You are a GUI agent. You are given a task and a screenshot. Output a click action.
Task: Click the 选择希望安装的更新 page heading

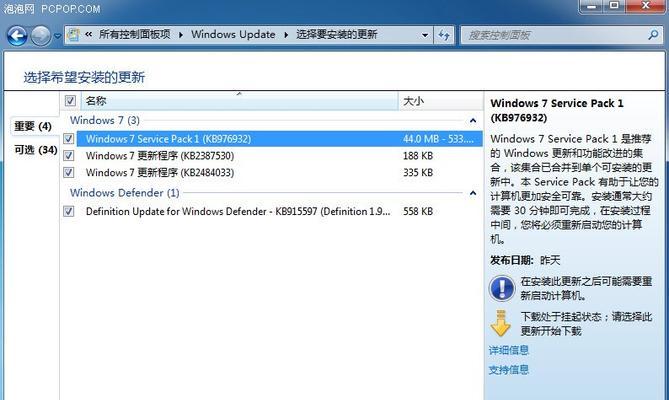point(84,77)
